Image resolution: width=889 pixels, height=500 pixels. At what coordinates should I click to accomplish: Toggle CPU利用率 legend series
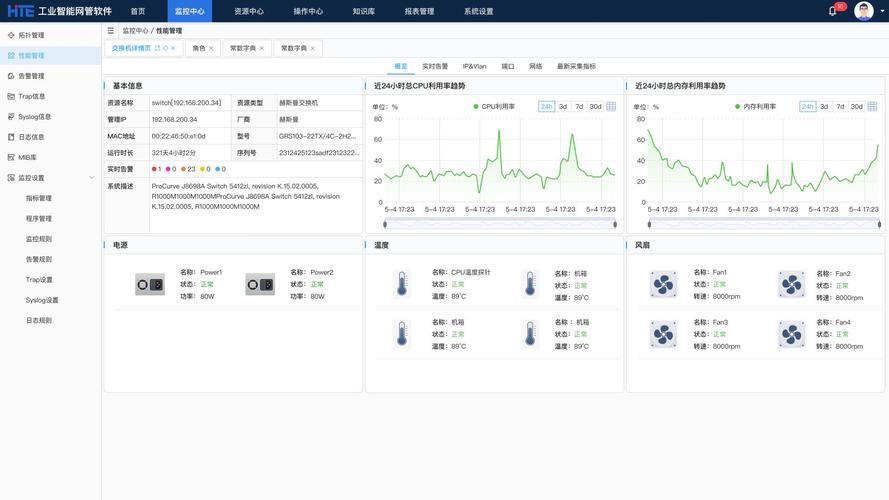(x=494, y=107)
